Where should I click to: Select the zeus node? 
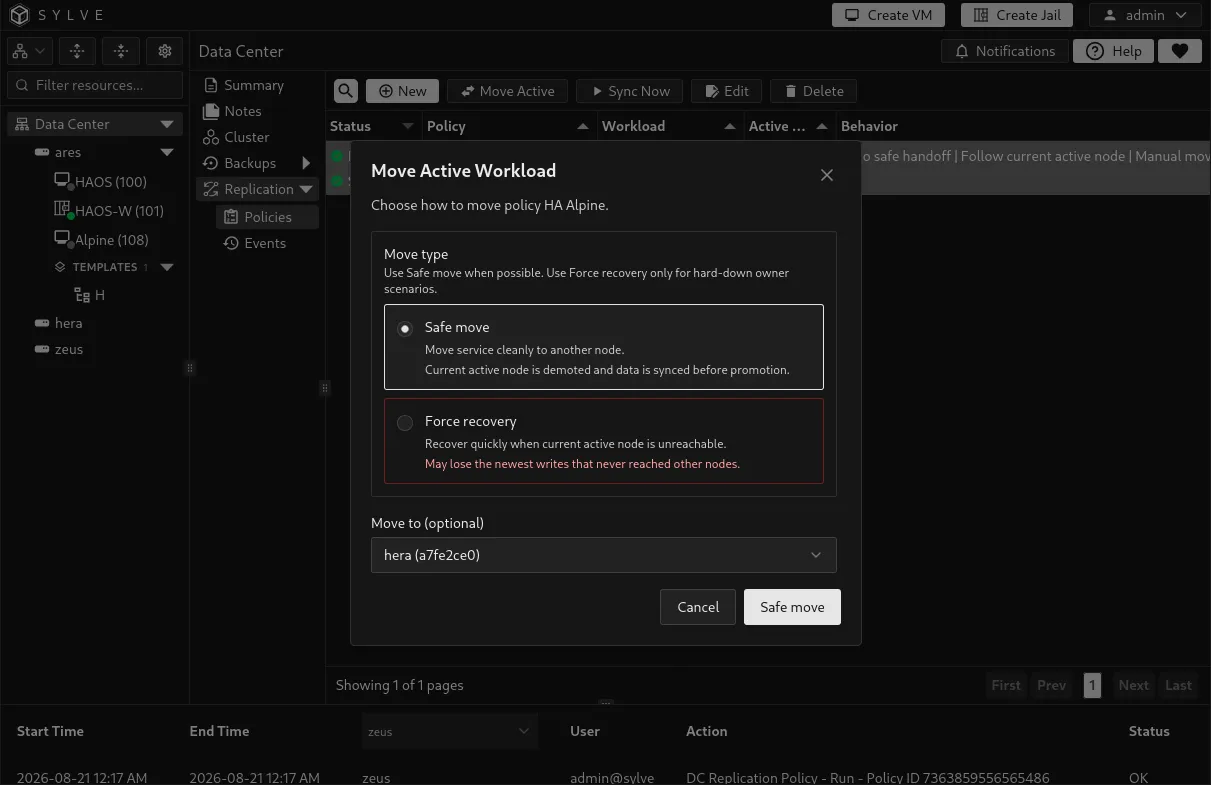point(59,349)
